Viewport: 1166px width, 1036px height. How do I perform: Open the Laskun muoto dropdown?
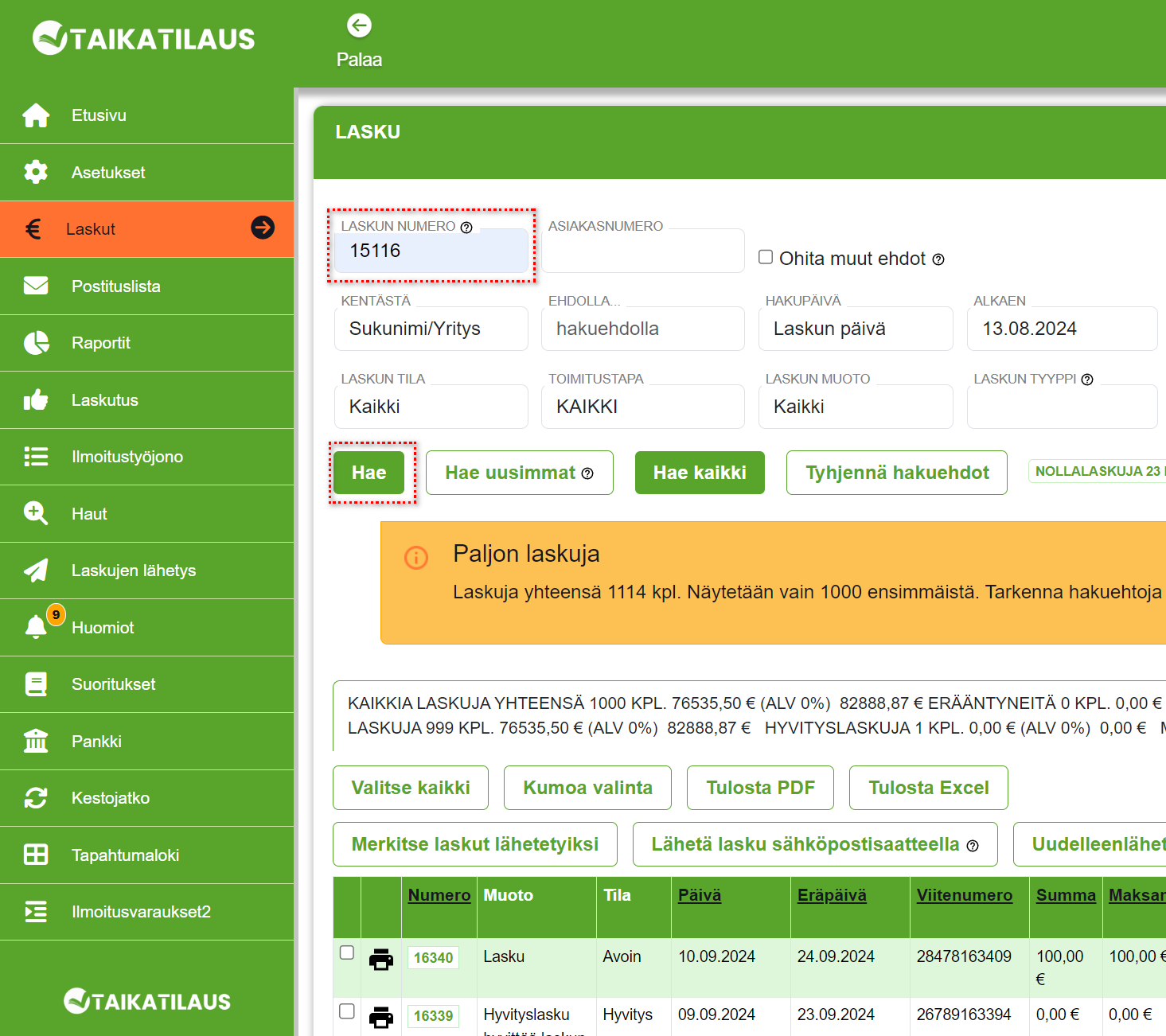856,407
